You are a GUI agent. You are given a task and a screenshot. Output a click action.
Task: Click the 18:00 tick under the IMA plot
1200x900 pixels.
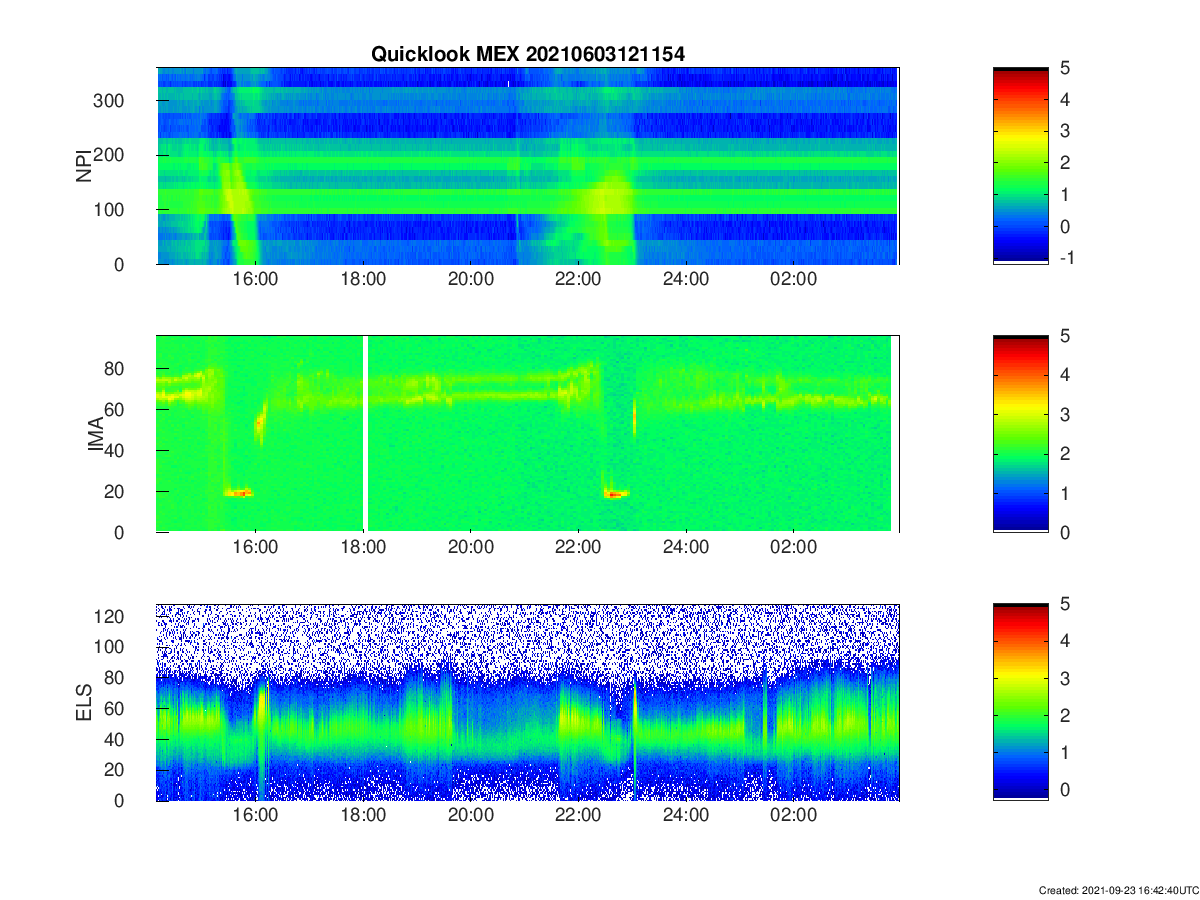363,547
